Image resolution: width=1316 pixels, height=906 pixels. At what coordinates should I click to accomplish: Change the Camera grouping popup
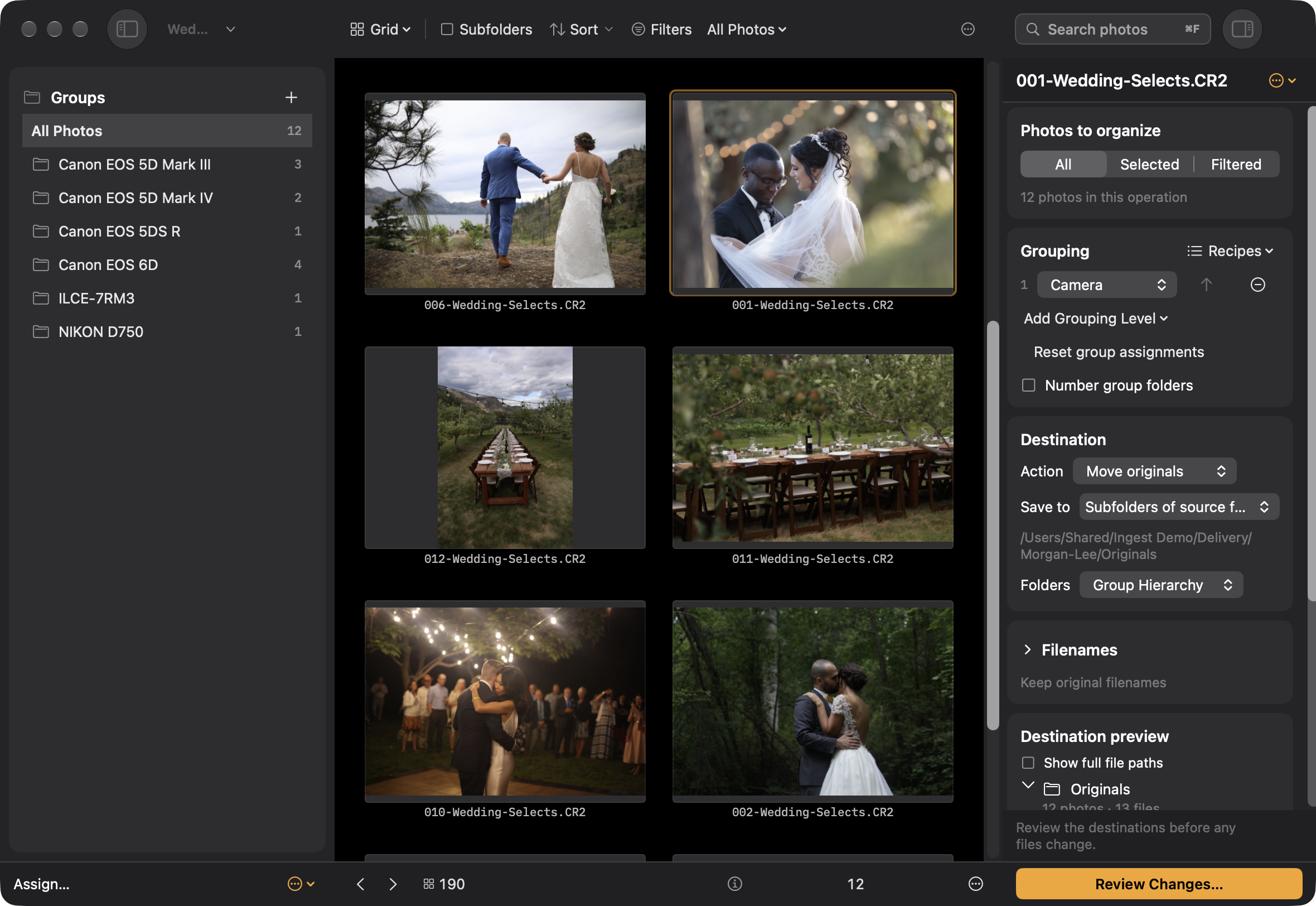1107,285
